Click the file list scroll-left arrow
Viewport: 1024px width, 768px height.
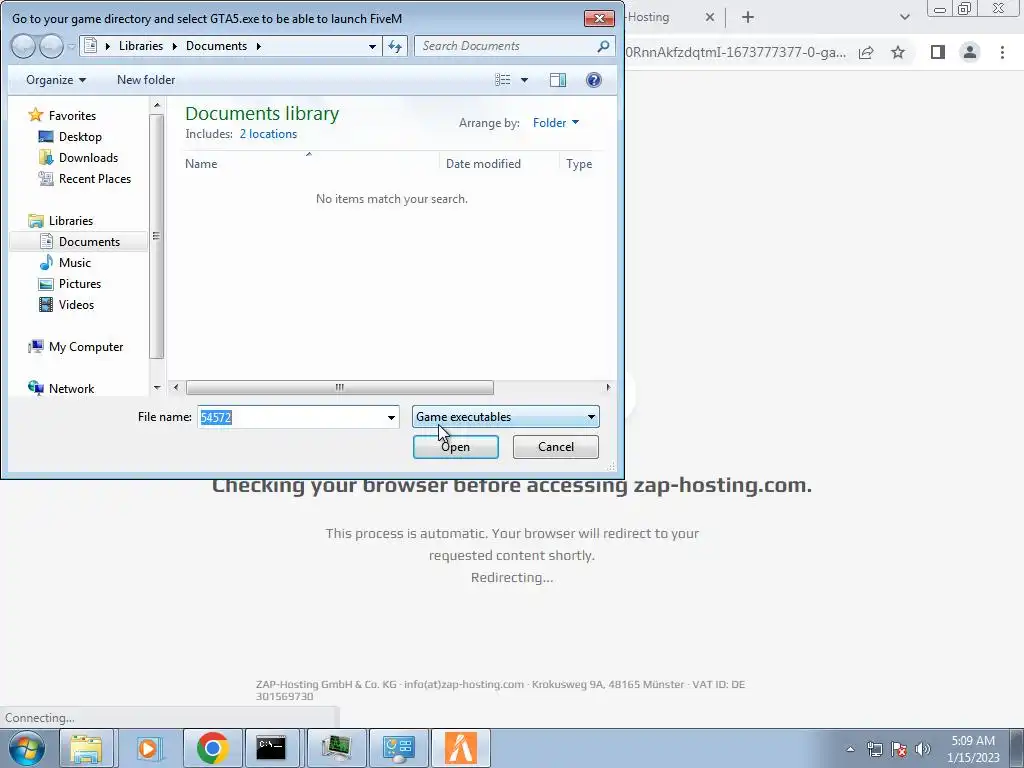click(176, 387)
